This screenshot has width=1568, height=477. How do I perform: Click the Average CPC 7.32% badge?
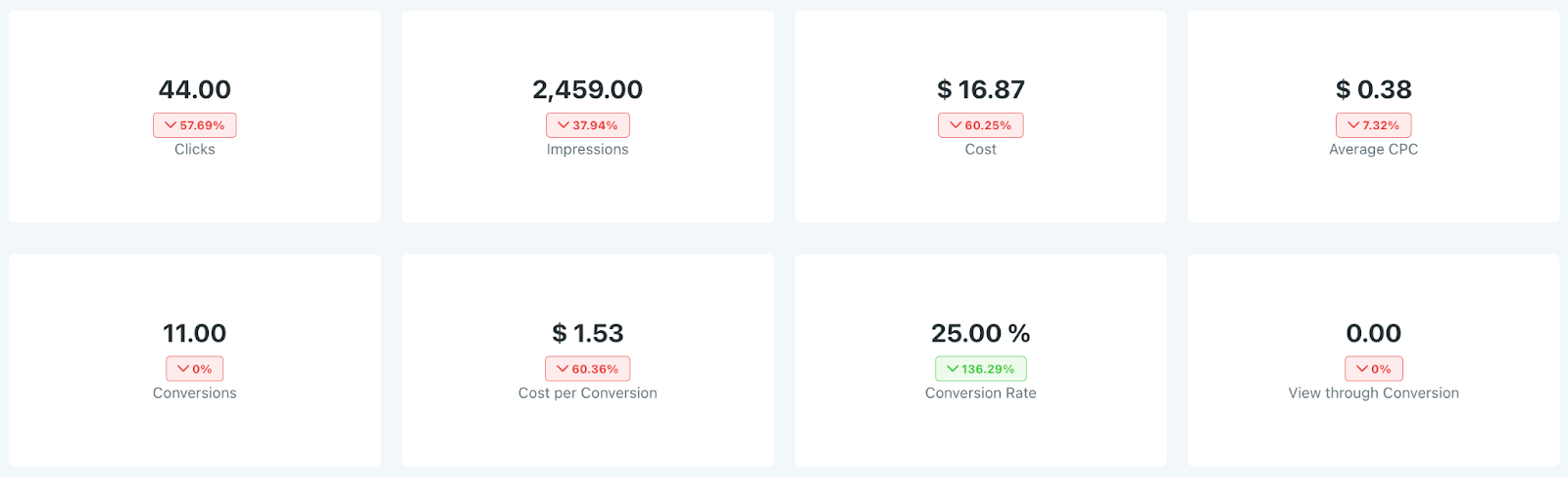1373,125
